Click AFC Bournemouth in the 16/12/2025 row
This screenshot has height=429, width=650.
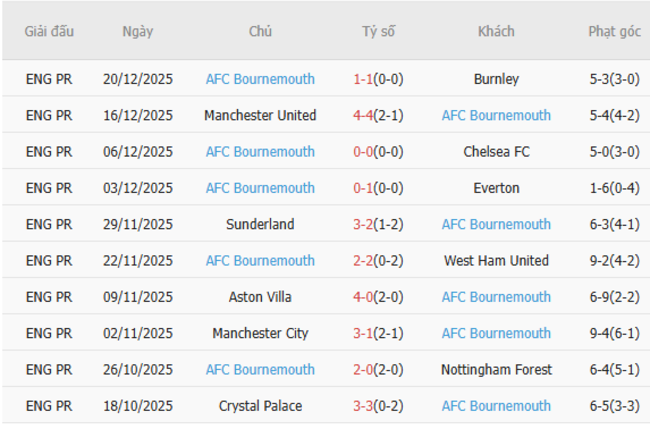(x=496, y=116)
